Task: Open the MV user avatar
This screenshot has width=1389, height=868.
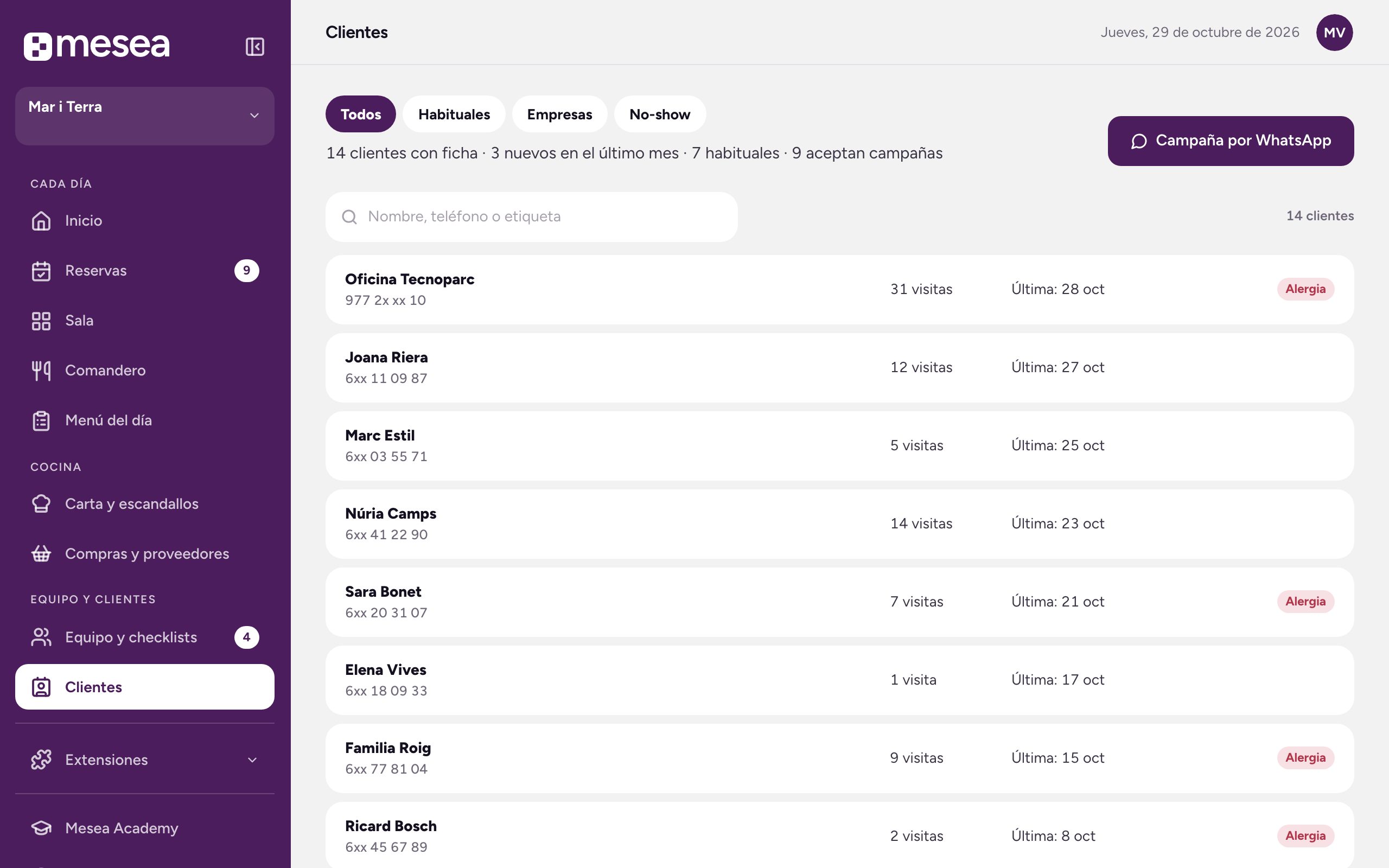Action: point(1334,33)
